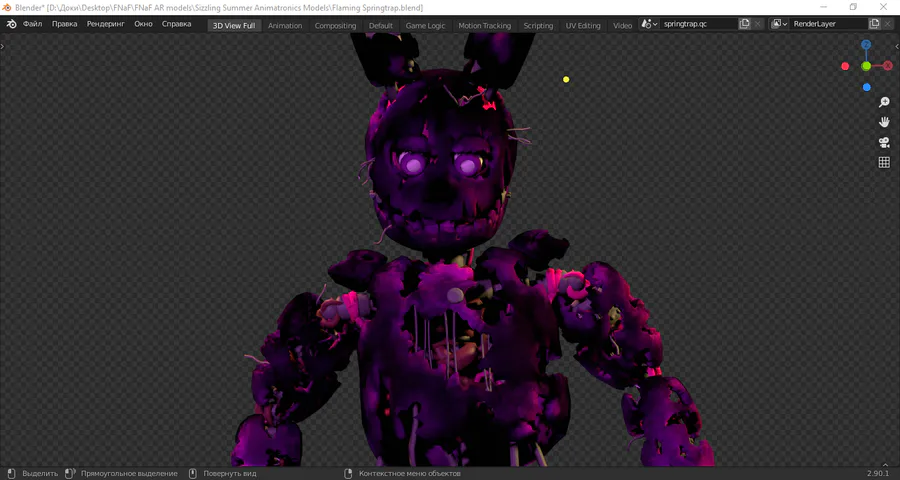Click the 'Прямоугольное выделение' status text

tap(129, 474)
